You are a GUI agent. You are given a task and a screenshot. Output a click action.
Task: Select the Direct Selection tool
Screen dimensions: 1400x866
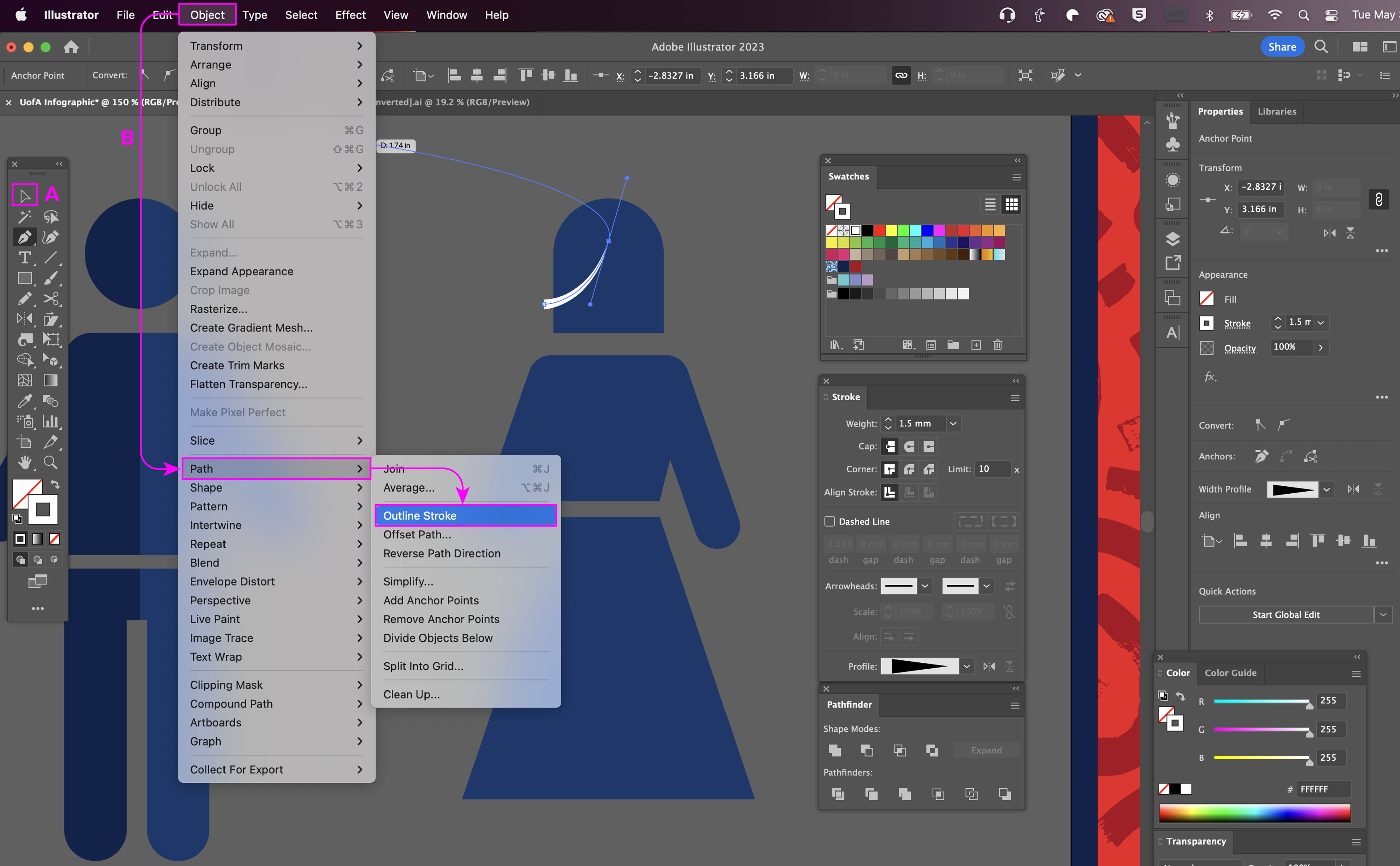24,196
